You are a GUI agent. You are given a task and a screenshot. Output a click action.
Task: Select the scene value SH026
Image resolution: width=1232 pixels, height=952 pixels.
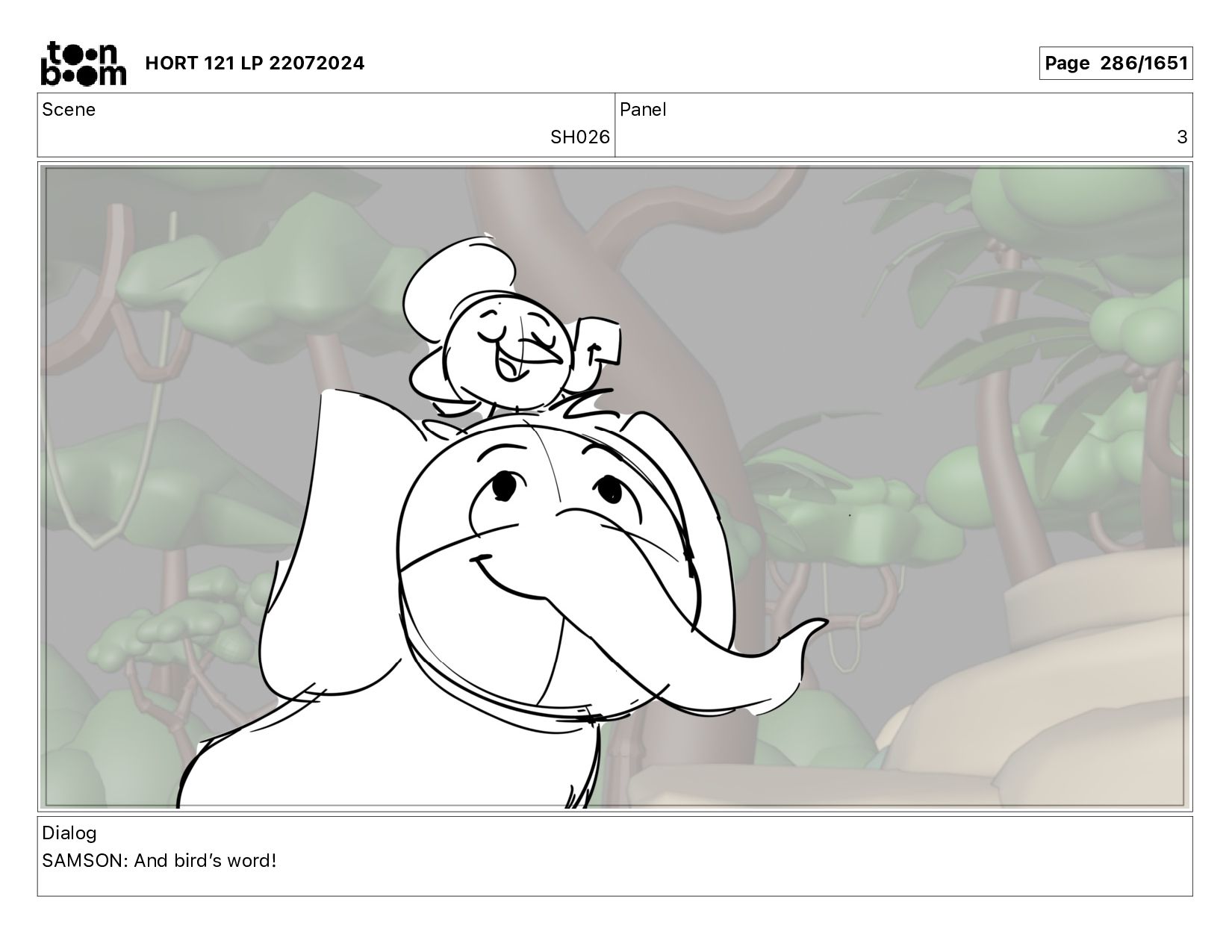579,137
